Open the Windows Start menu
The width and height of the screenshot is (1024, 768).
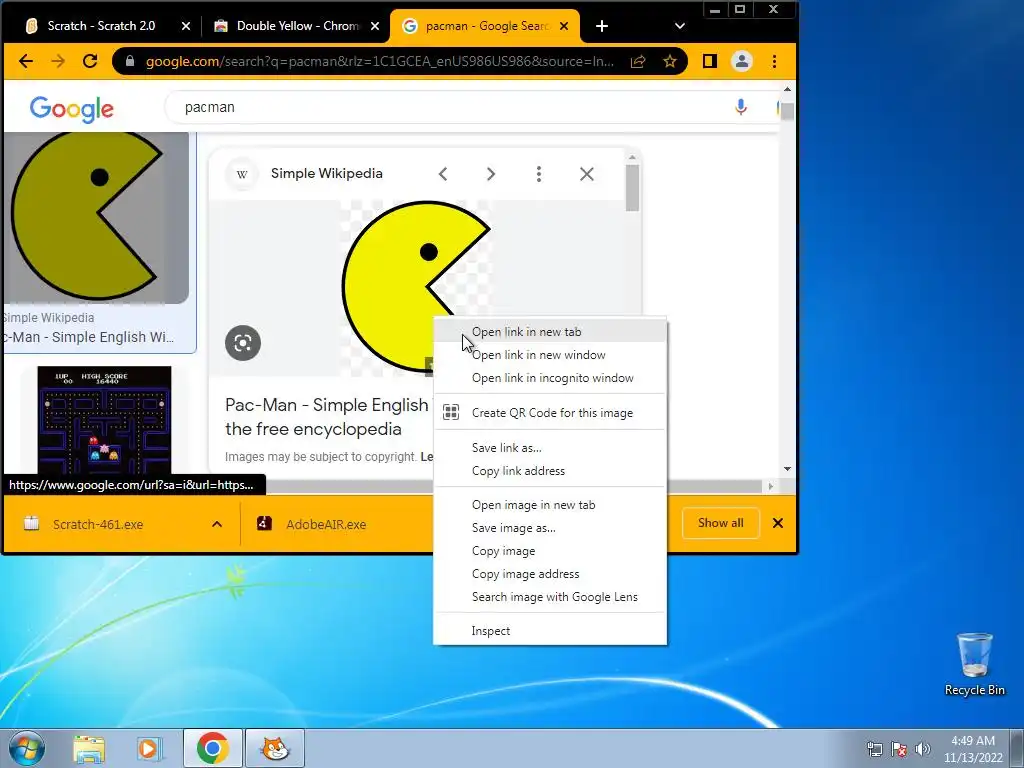(x=26, y=748)
